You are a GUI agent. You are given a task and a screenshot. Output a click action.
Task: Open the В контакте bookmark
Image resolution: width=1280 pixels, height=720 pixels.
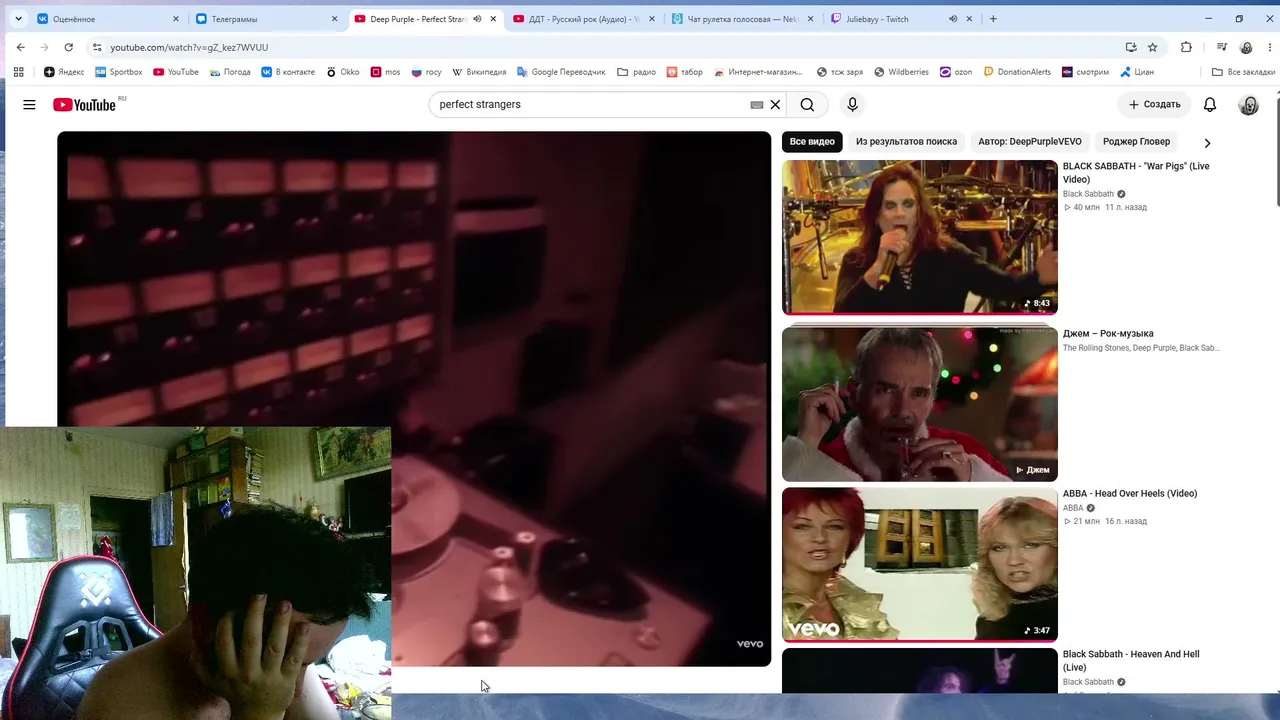coord(288,72)
